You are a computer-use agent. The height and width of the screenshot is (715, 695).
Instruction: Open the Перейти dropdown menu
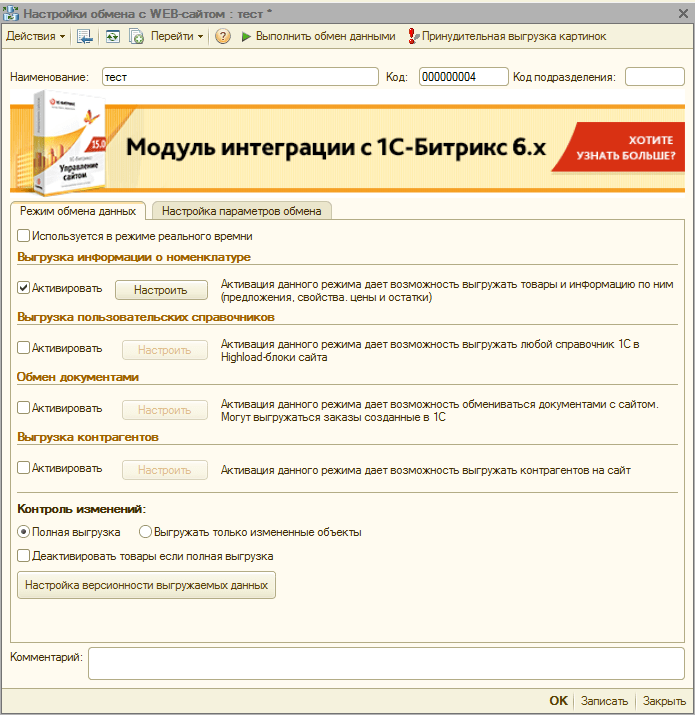[177, 36]
